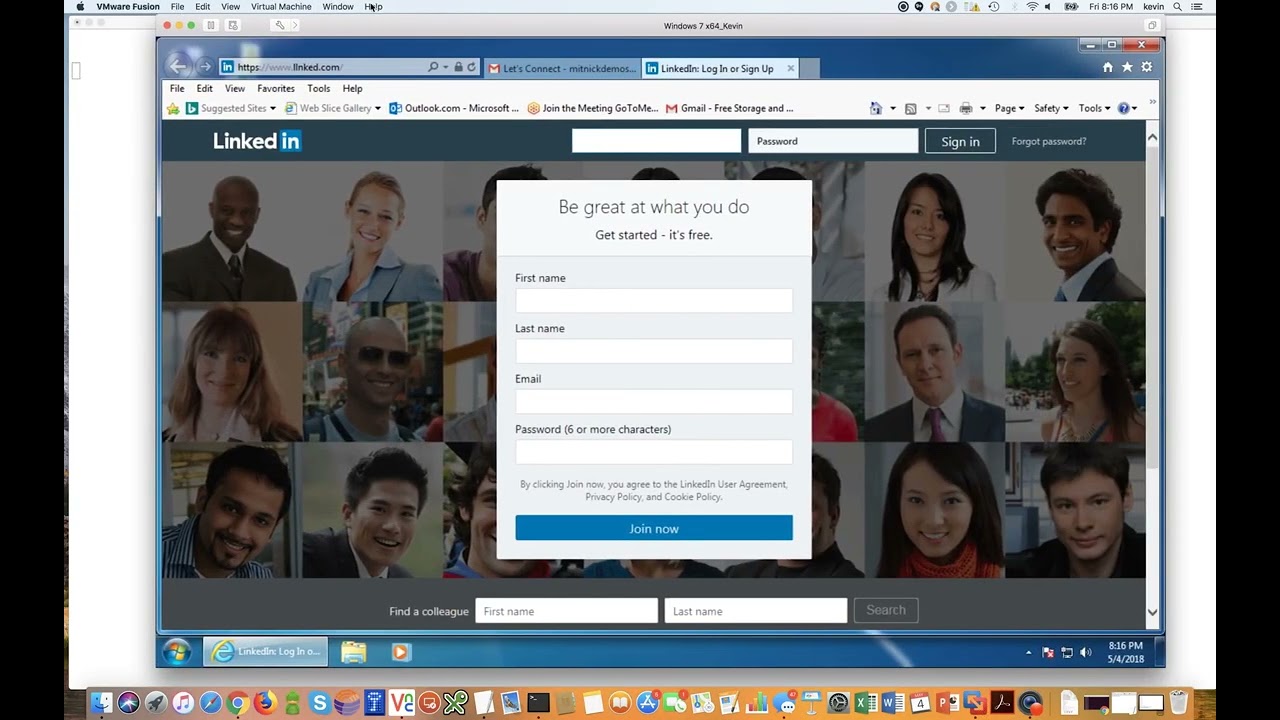Click the volume speaker in Windows tray
The width and height of the screenshot is (1280, 720).
pos(1085,653)
